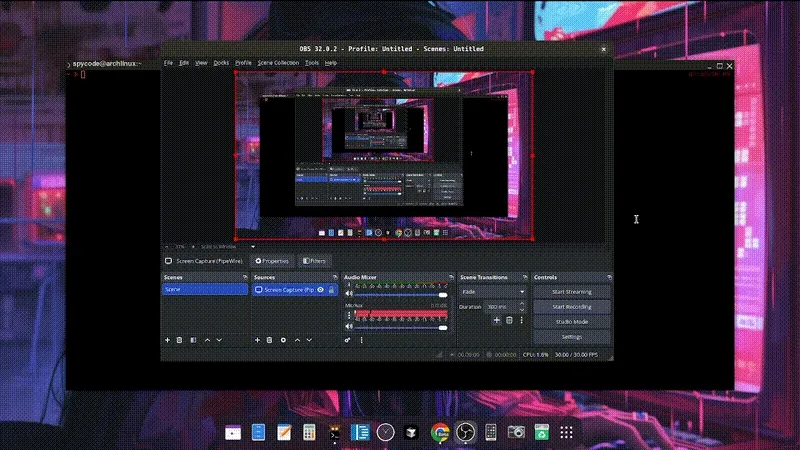Add a new scene with plus icon
Viewport: 800px width, 450px height.
pos(167,340)
